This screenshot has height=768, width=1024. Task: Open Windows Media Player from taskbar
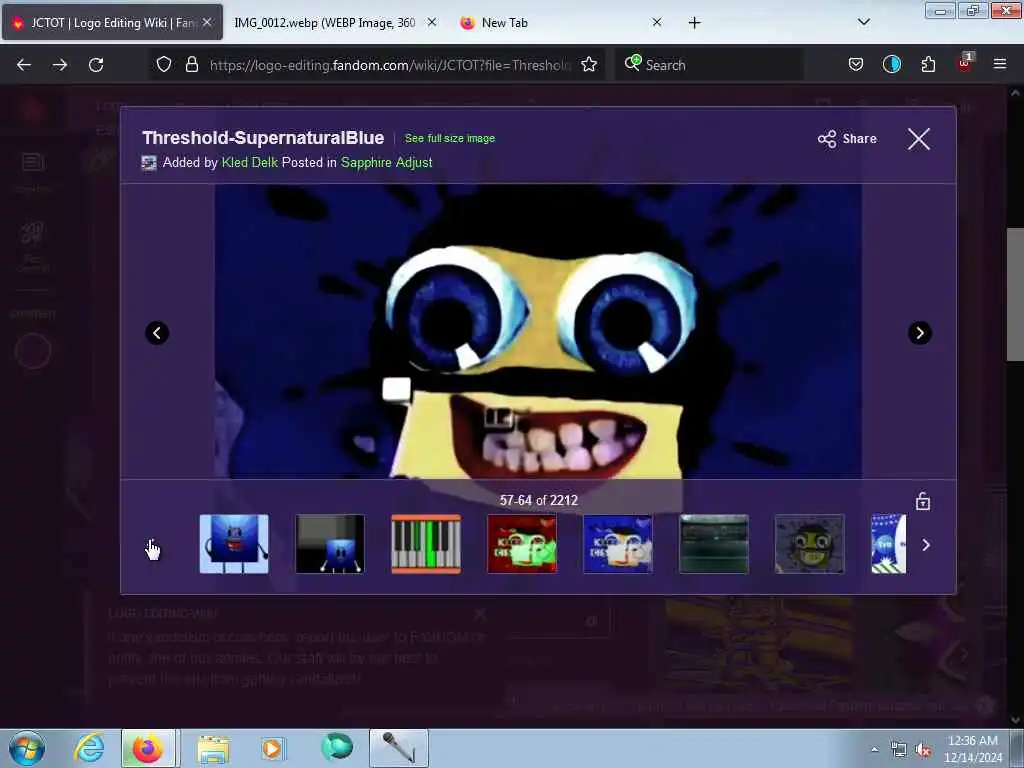pyautogui.click(x=272, y=748)
